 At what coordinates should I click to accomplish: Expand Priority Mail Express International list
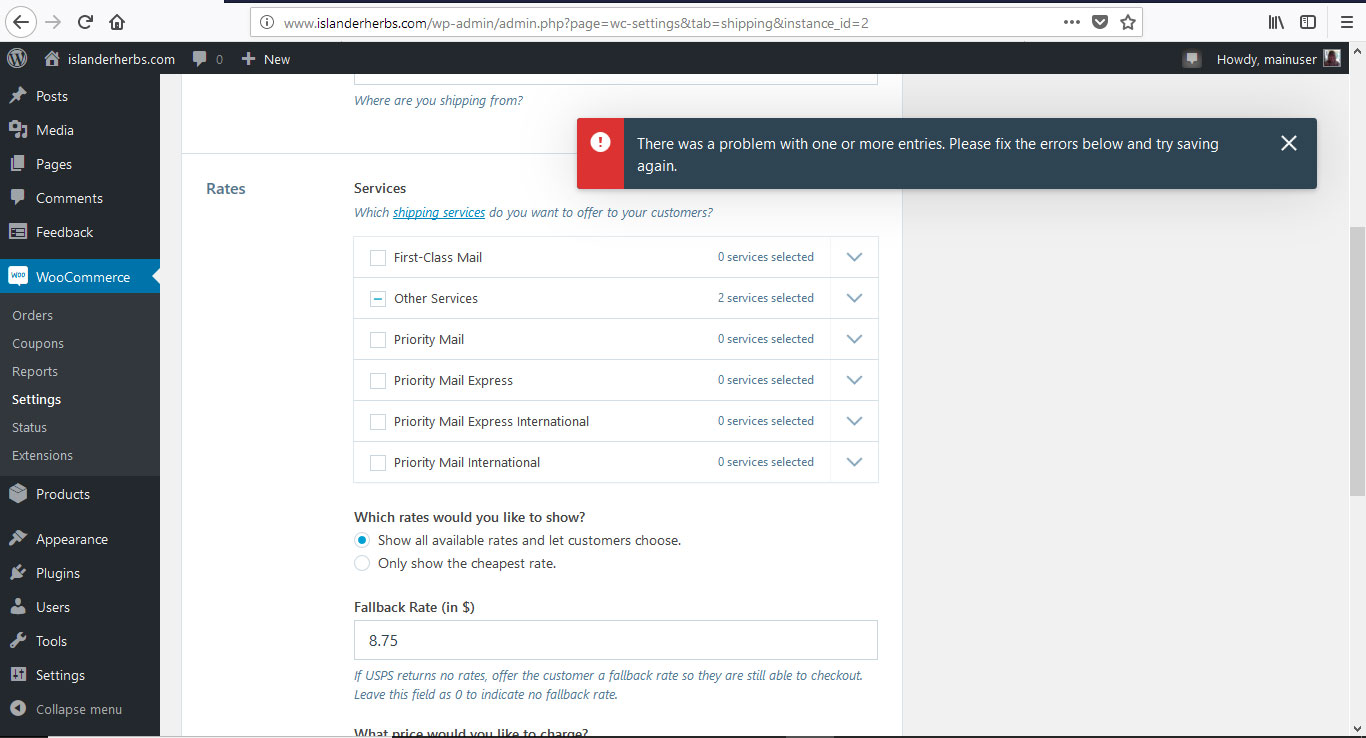coord(854,421)
